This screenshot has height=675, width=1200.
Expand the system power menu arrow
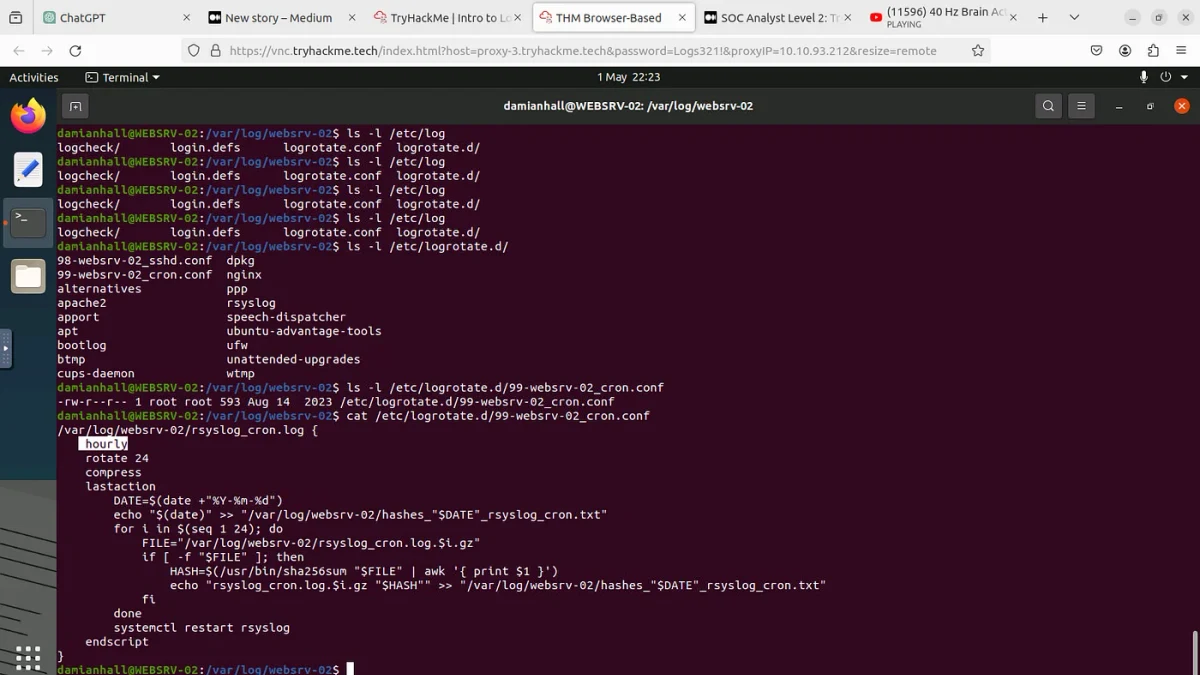tap(1183, 77)
